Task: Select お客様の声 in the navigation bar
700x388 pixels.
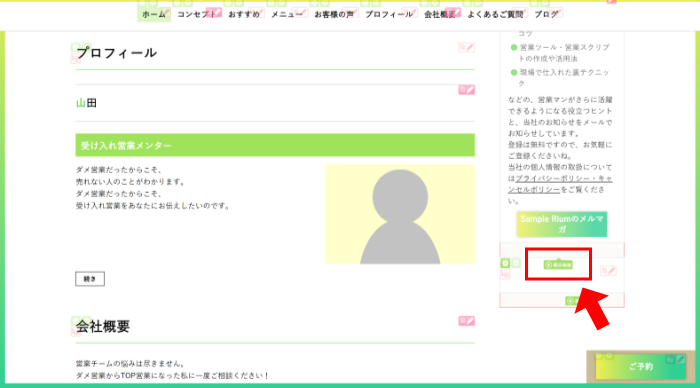Action: tap(334, 15)
